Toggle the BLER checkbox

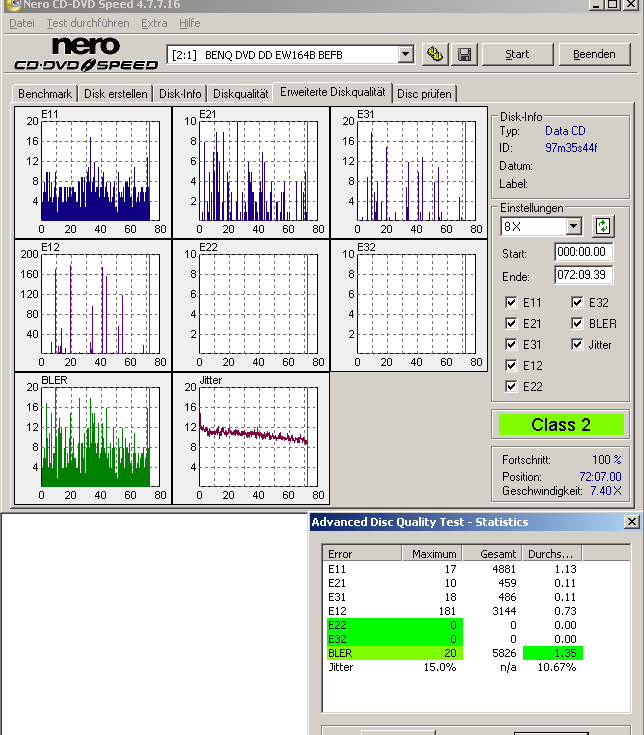pyautogui.click(x=578, y=323)
